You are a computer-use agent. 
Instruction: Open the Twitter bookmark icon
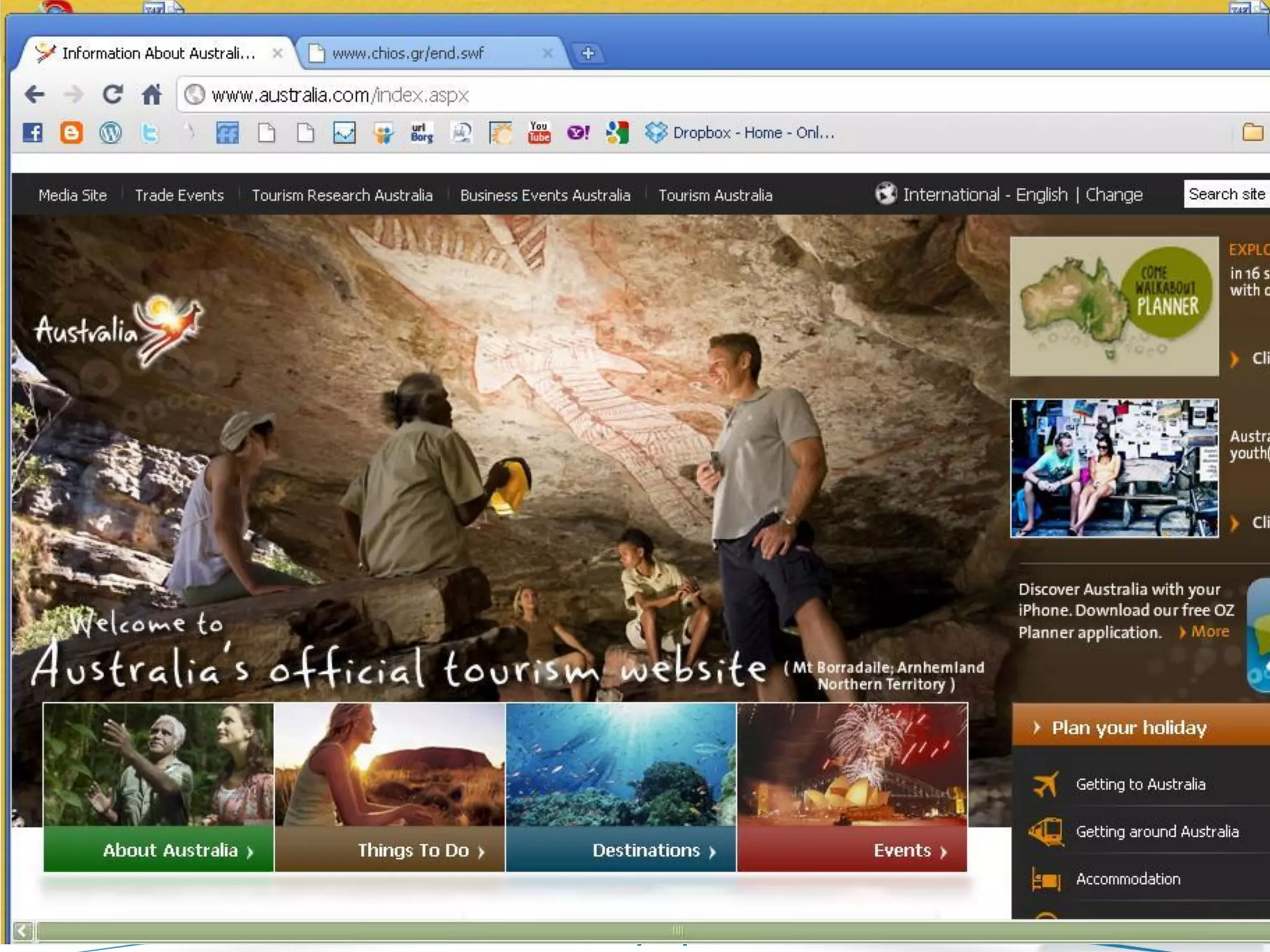(149, 133)
